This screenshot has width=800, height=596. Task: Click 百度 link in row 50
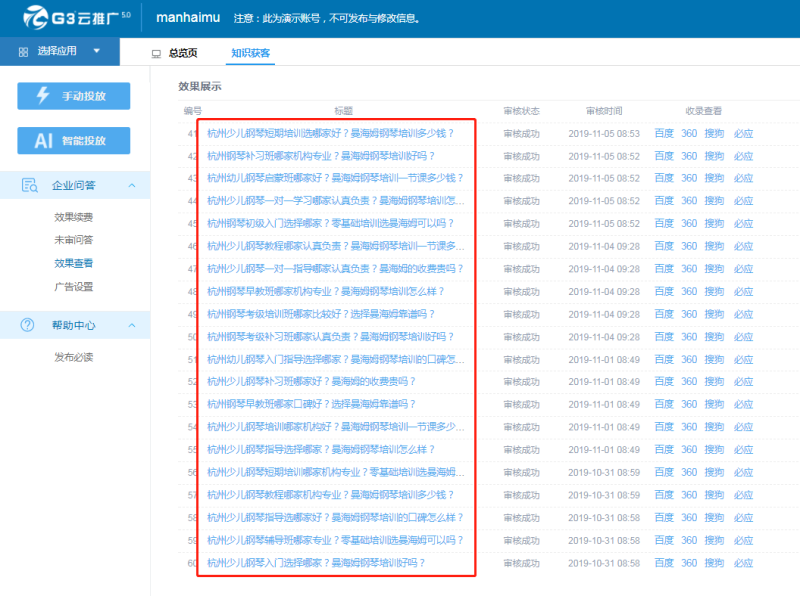click(664, 337)
